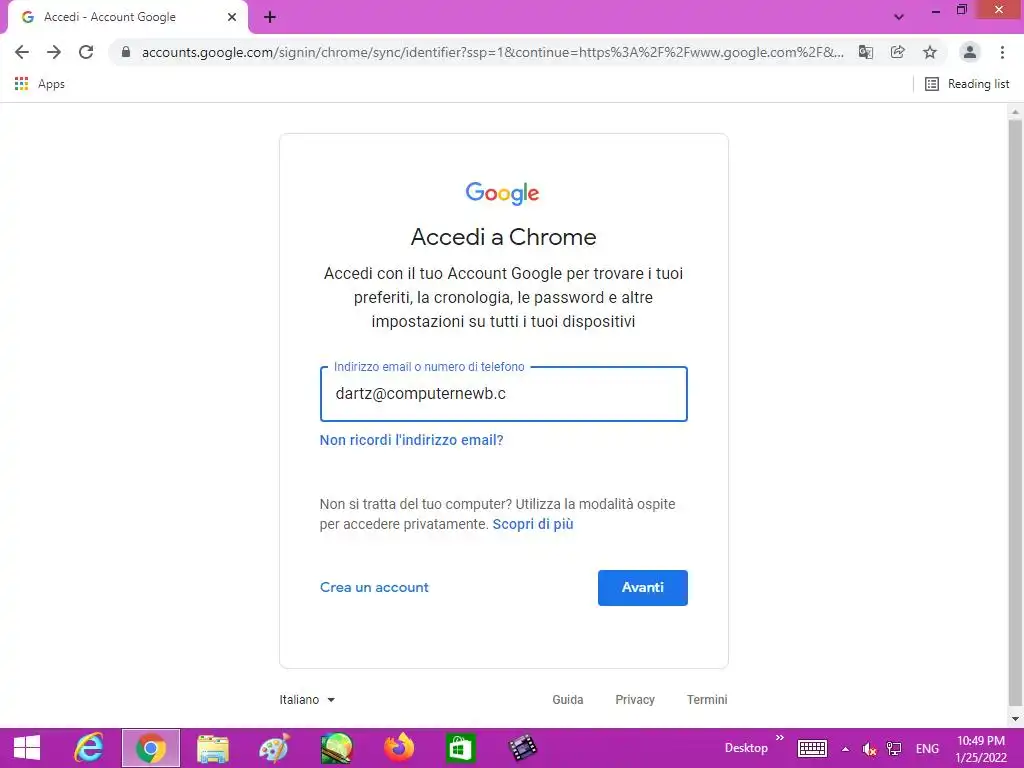This screenshot has width=1024, height=768.
Task: Bookmark this page with the star
Action: pyautogui.click(x=930, y=52)
